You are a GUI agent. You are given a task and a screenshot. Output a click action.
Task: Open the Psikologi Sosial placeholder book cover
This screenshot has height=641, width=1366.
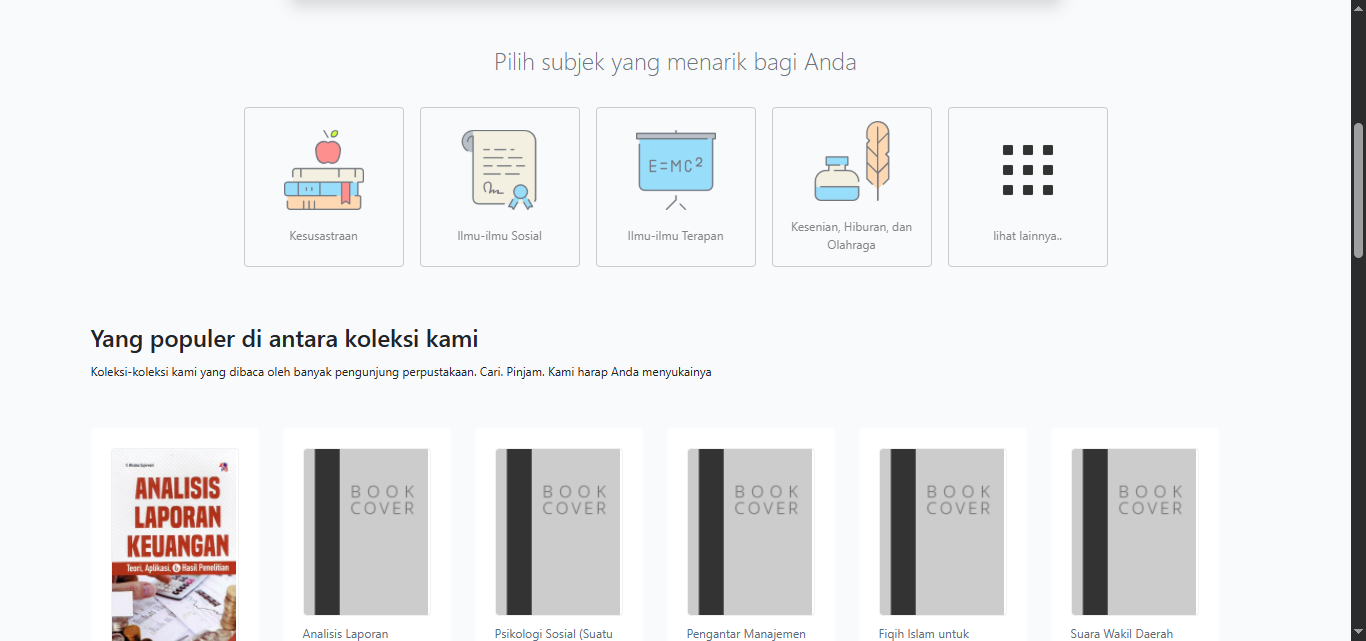coord(559,531)
